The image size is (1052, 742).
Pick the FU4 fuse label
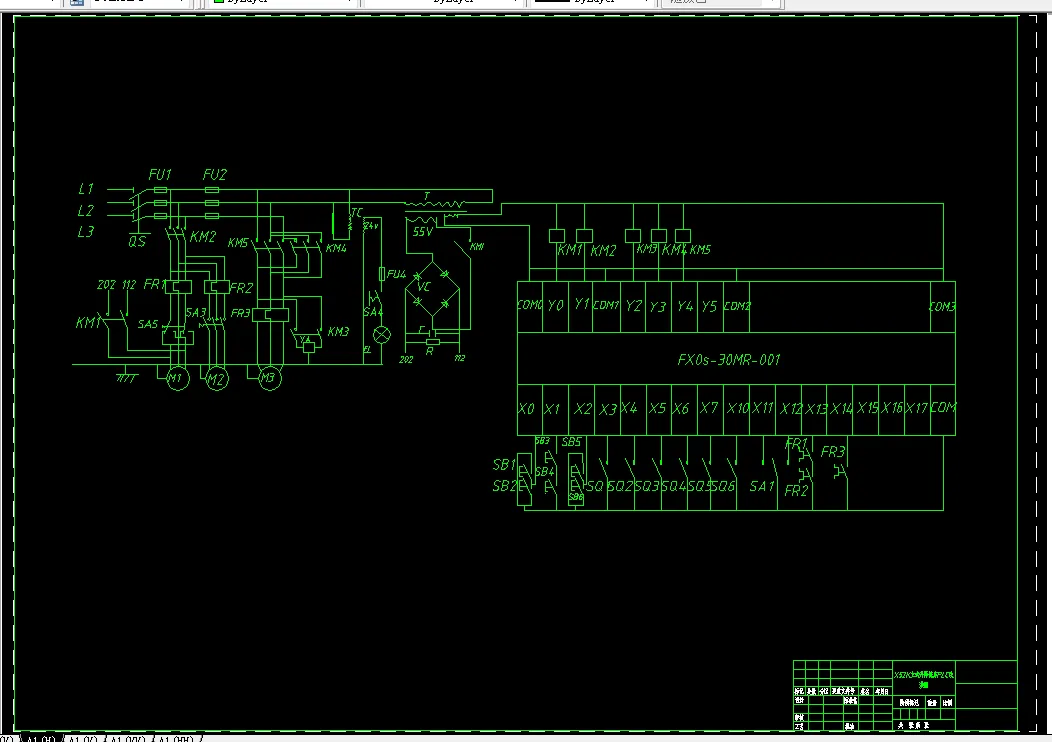396,274
